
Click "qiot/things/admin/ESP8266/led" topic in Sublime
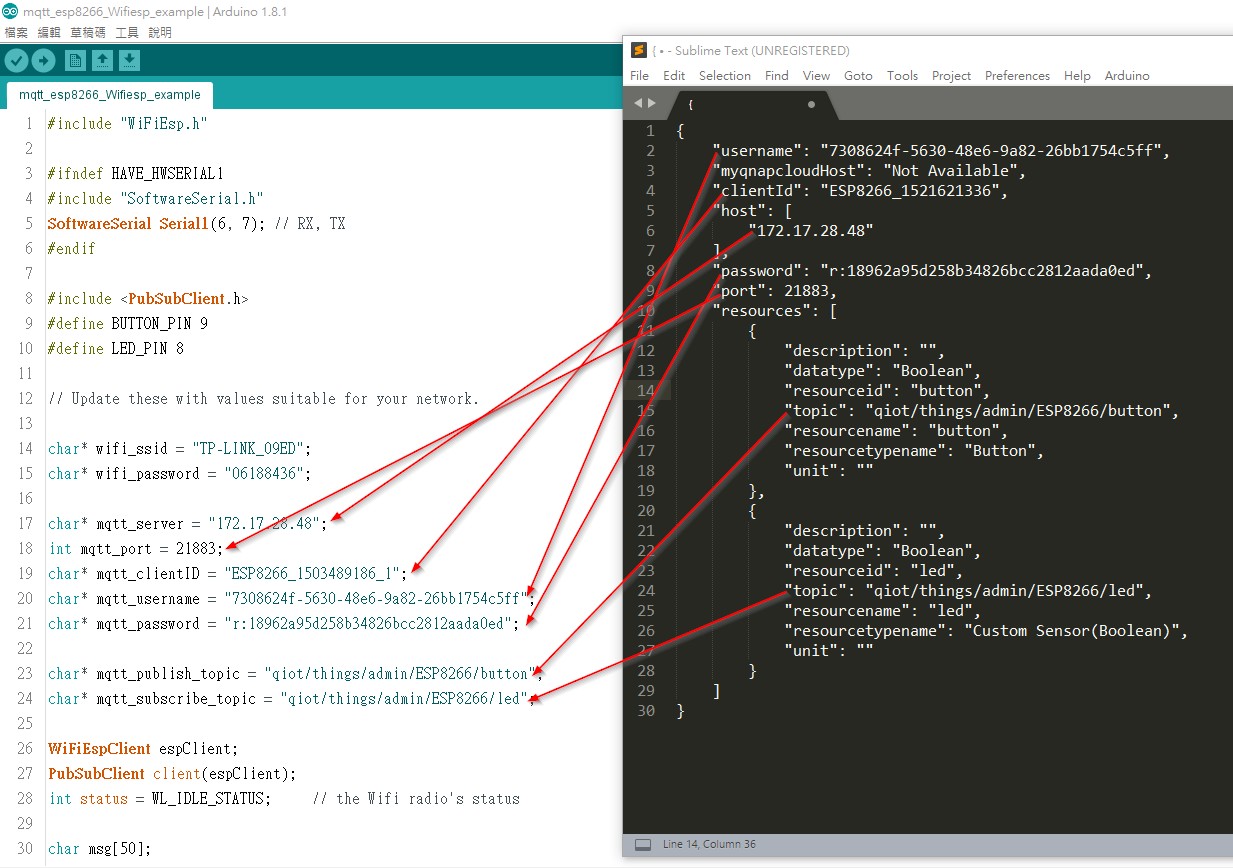click(1007, 591)
